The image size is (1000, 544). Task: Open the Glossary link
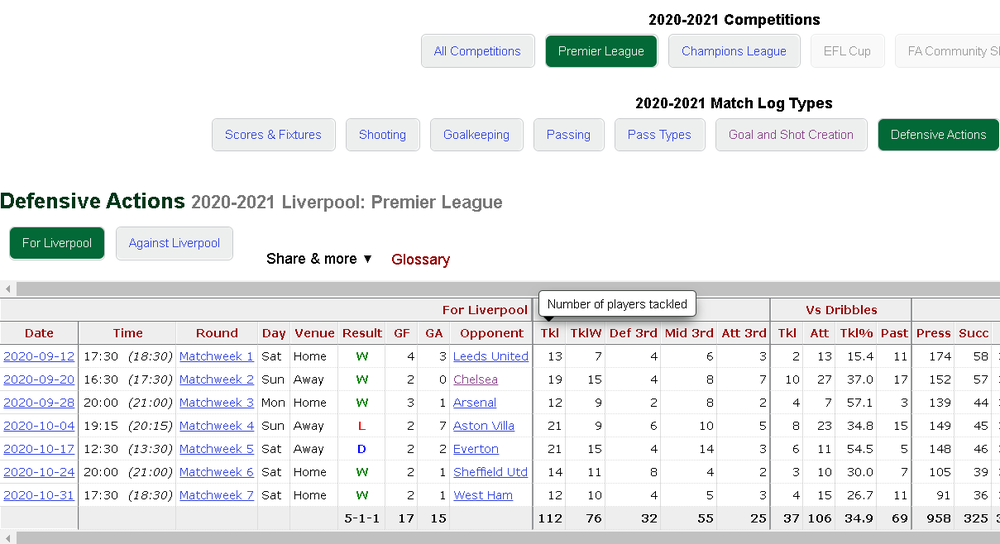point(420,260)
